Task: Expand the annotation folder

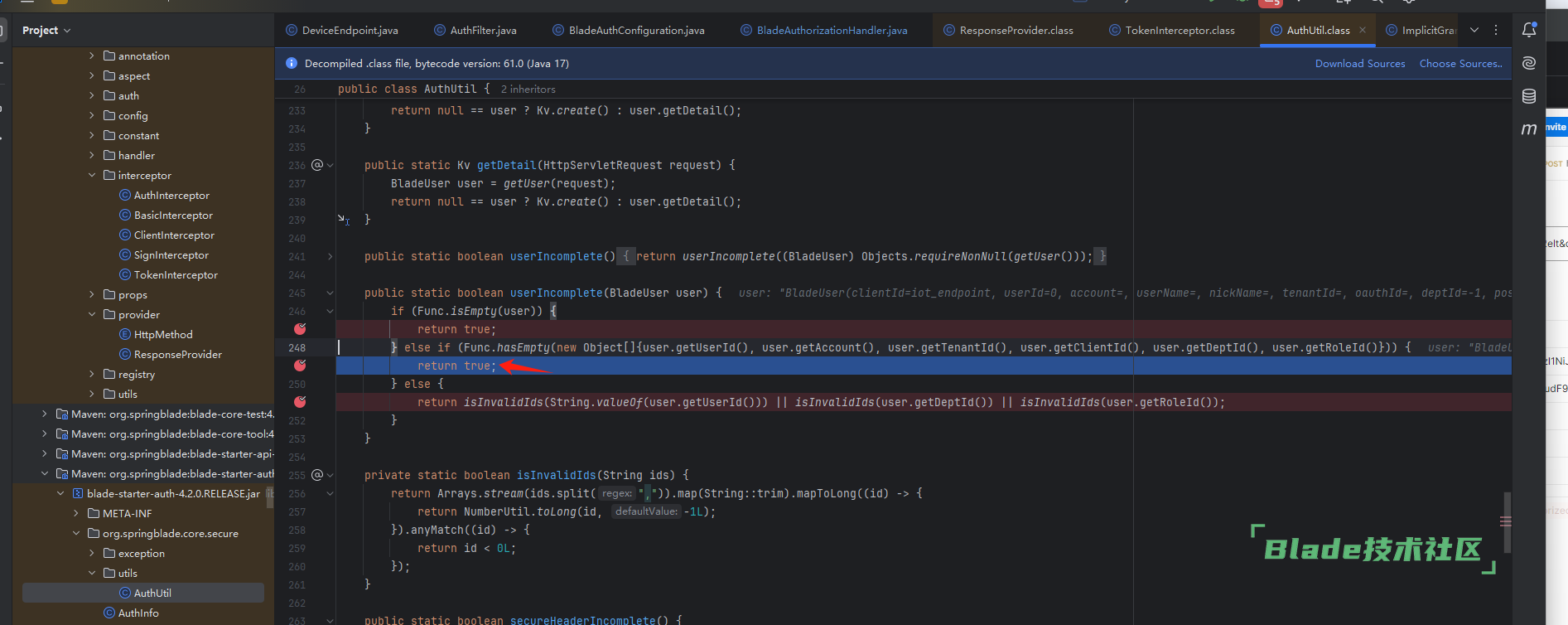Action: coord(92,56)
